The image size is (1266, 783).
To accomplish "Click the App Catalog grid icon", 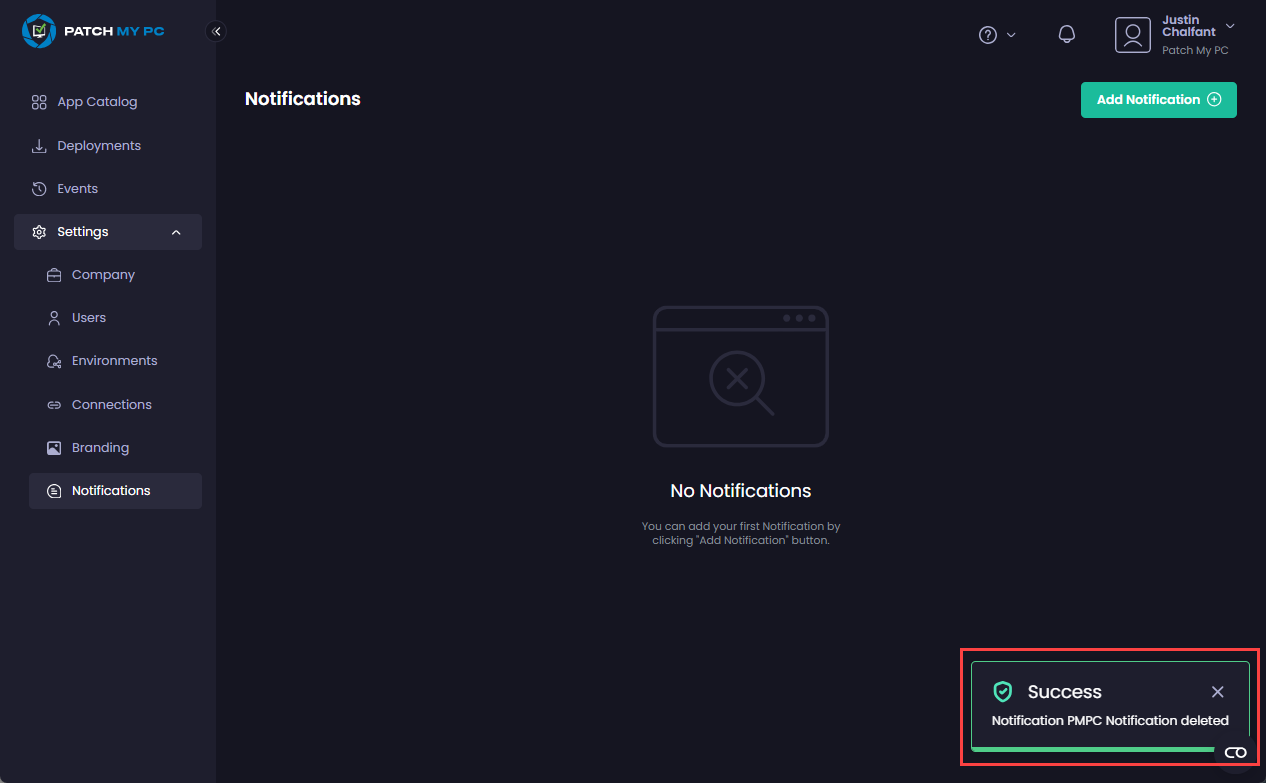I will click(39, 102).
